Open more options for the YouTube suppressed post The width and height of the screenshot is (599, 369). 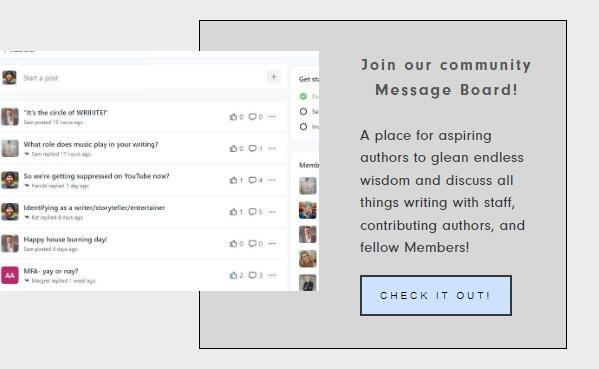click(x=272, y=180)
